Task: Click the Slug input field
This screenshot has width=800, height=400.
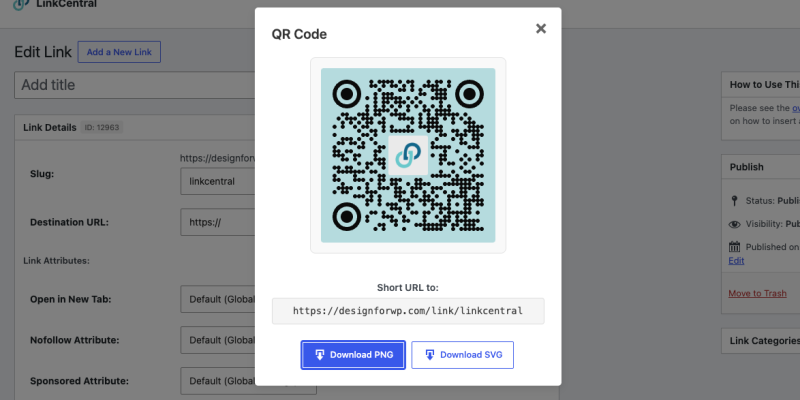Action: (218, 181)
